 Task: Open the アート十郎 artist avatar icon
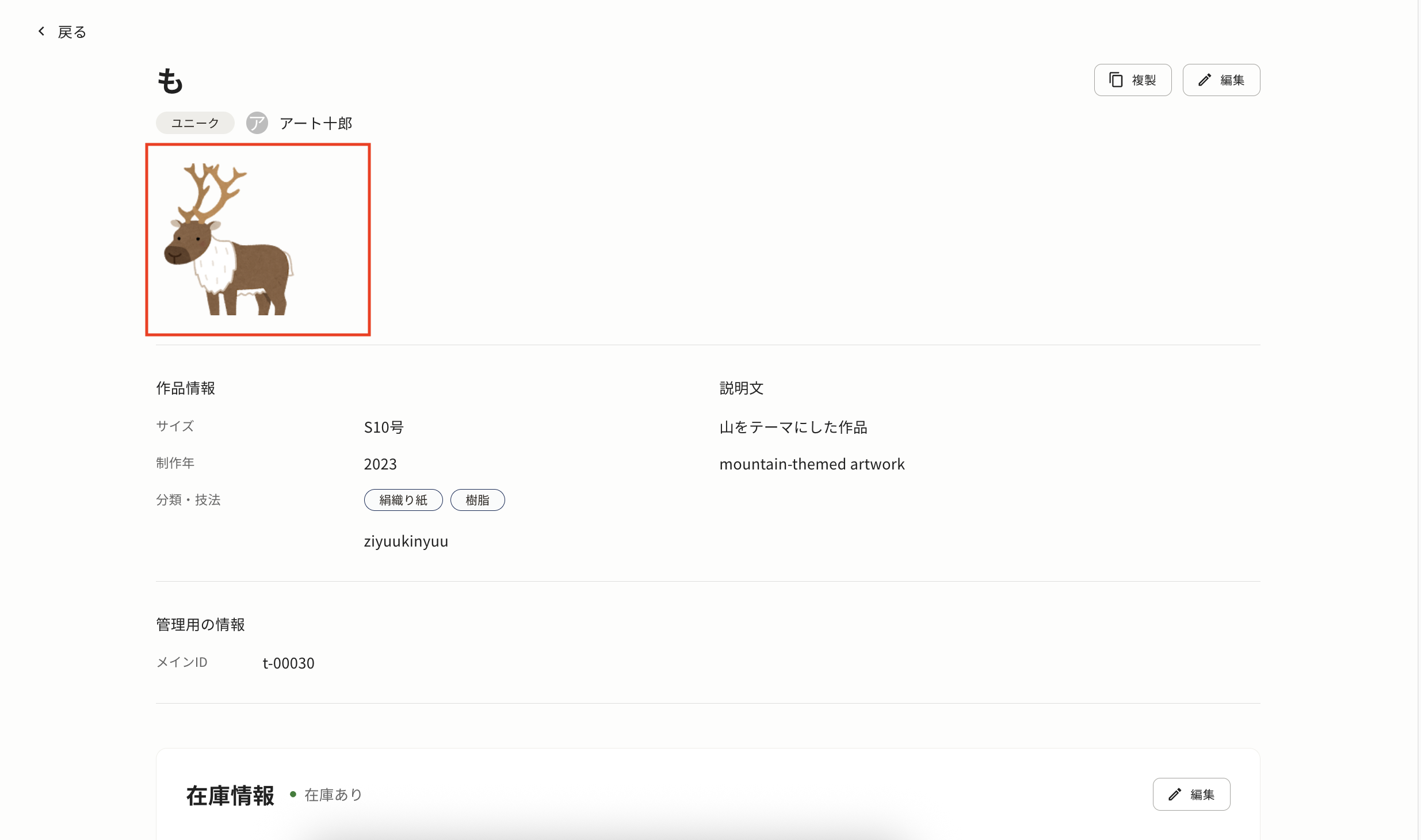point(257,123)
